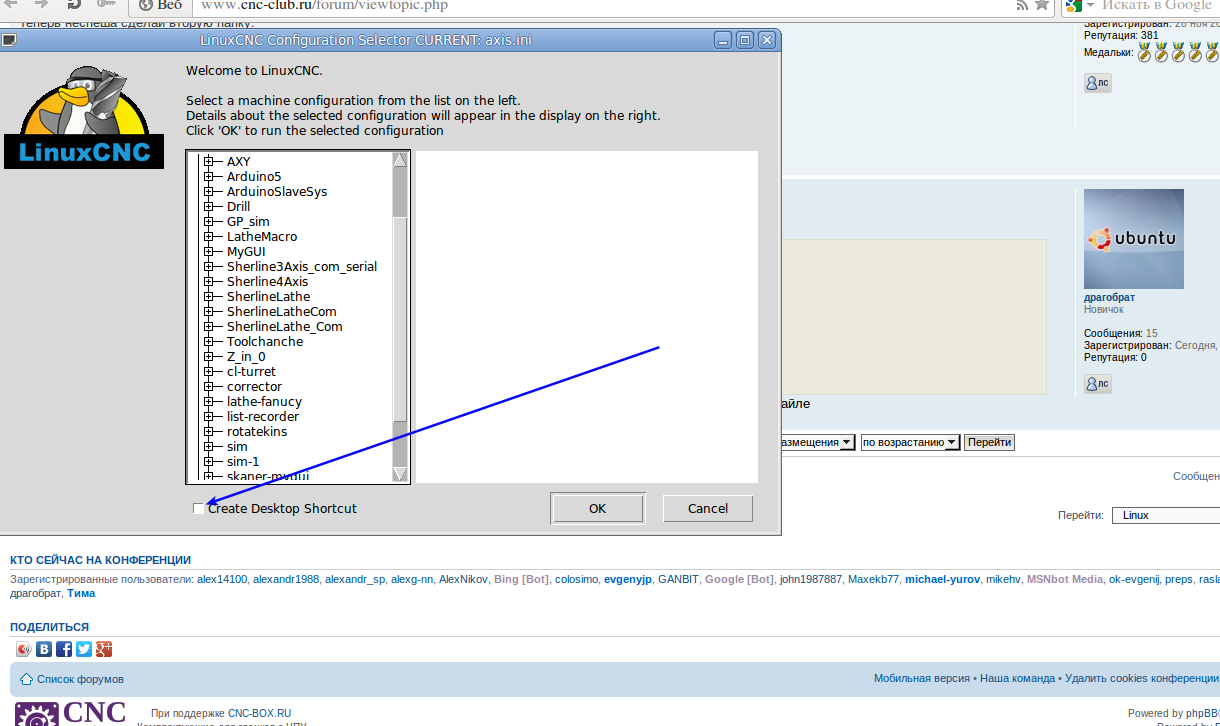Select corrector configuration

click(254, 386)
